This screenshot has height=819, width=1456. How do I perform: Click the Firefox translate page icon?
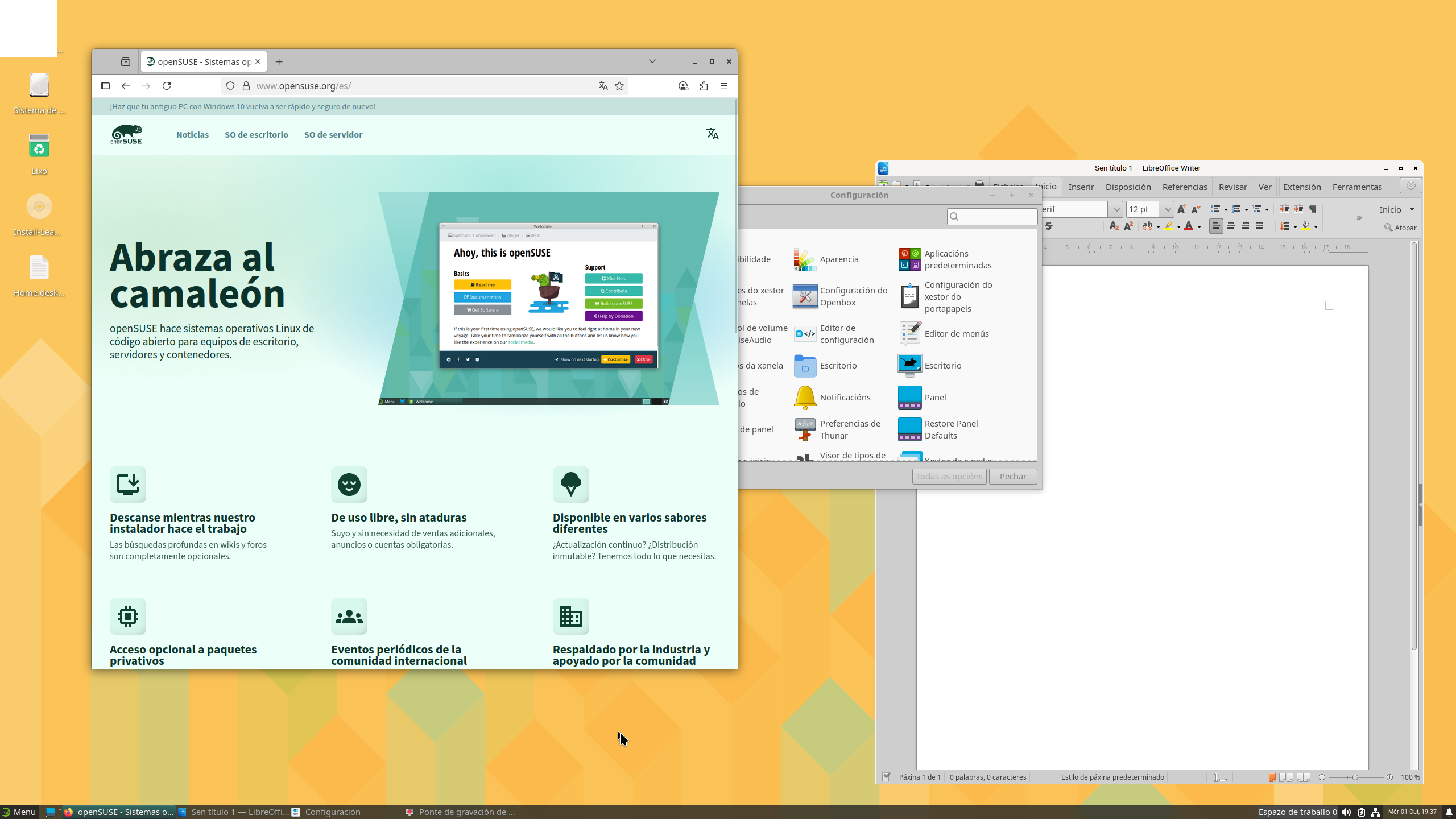[x=603, y=86]
